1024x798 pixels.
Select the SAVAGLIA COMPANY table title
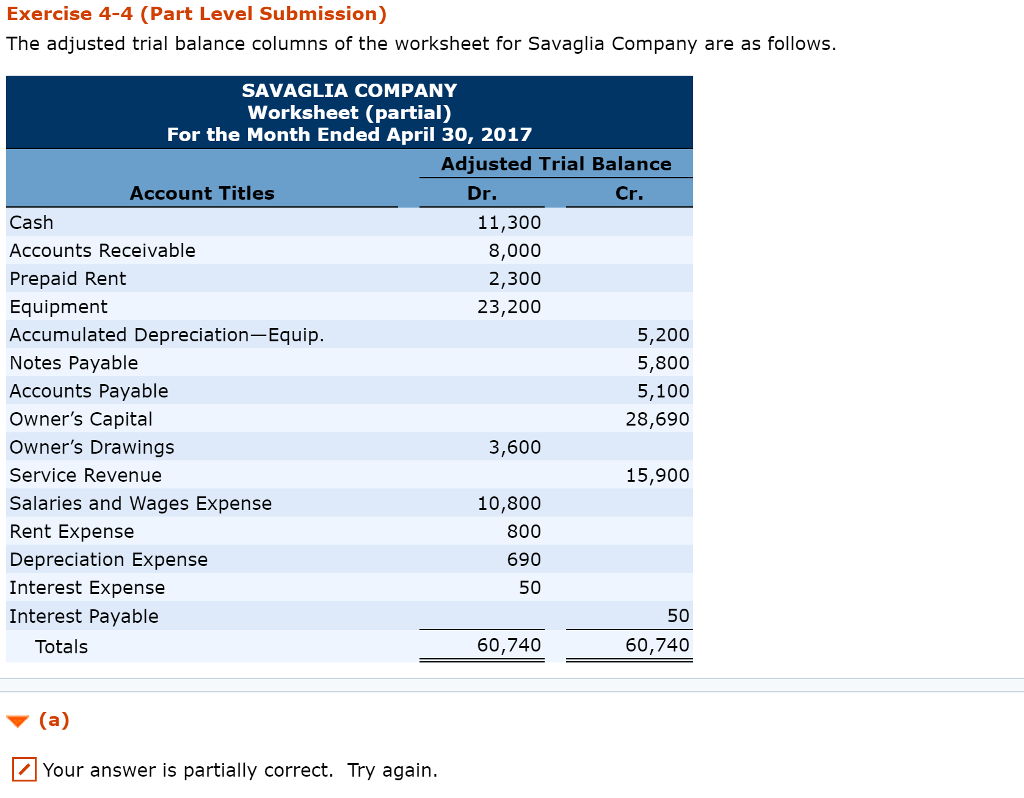point(349,91)
